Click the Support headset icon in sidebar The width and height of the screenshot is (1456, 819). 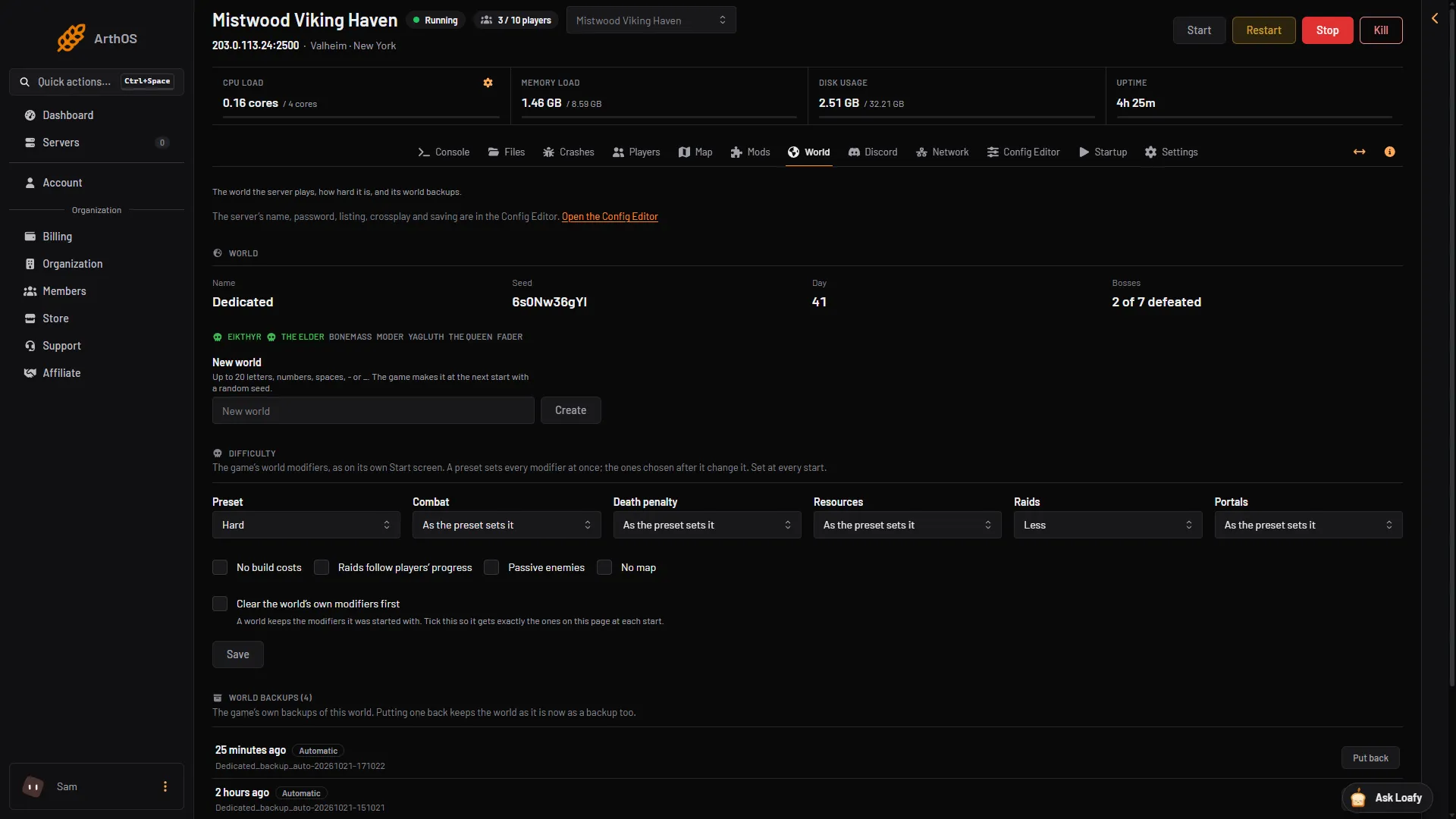tap(30, 346)
